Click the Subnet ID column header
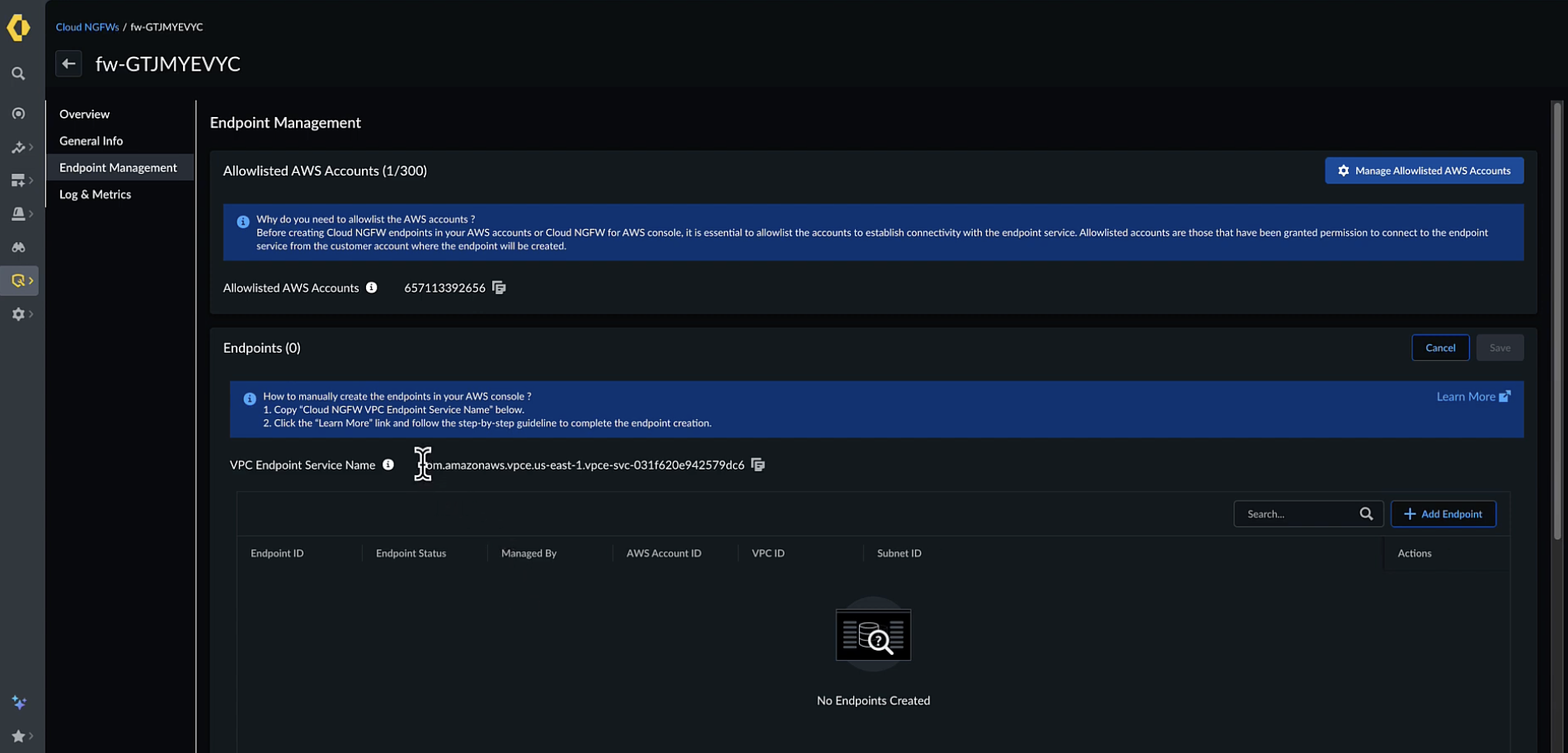 (899, 554)
